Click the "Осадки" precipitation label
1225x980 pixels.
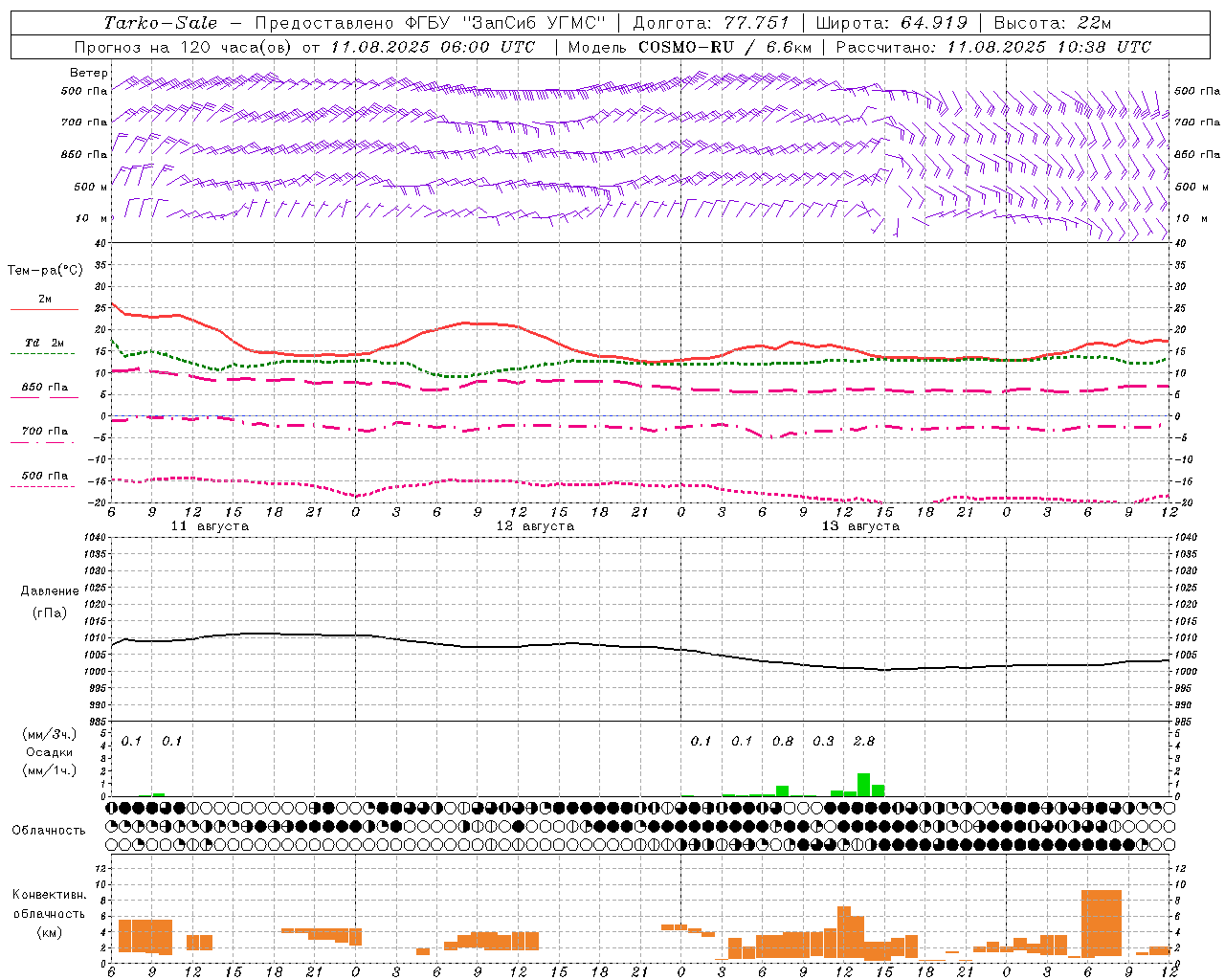(x=49, y=752)
